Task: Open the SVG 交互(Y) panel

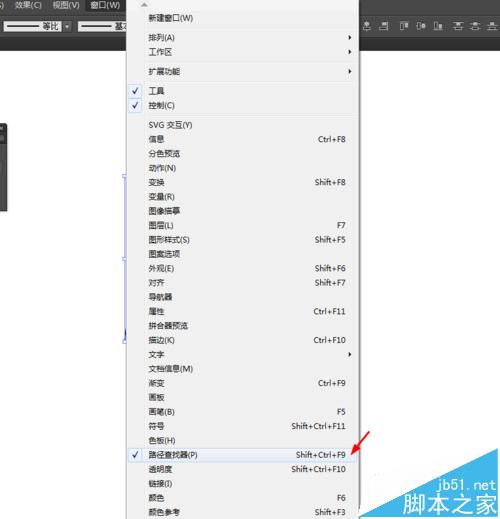Action: [x=243, y=125]
